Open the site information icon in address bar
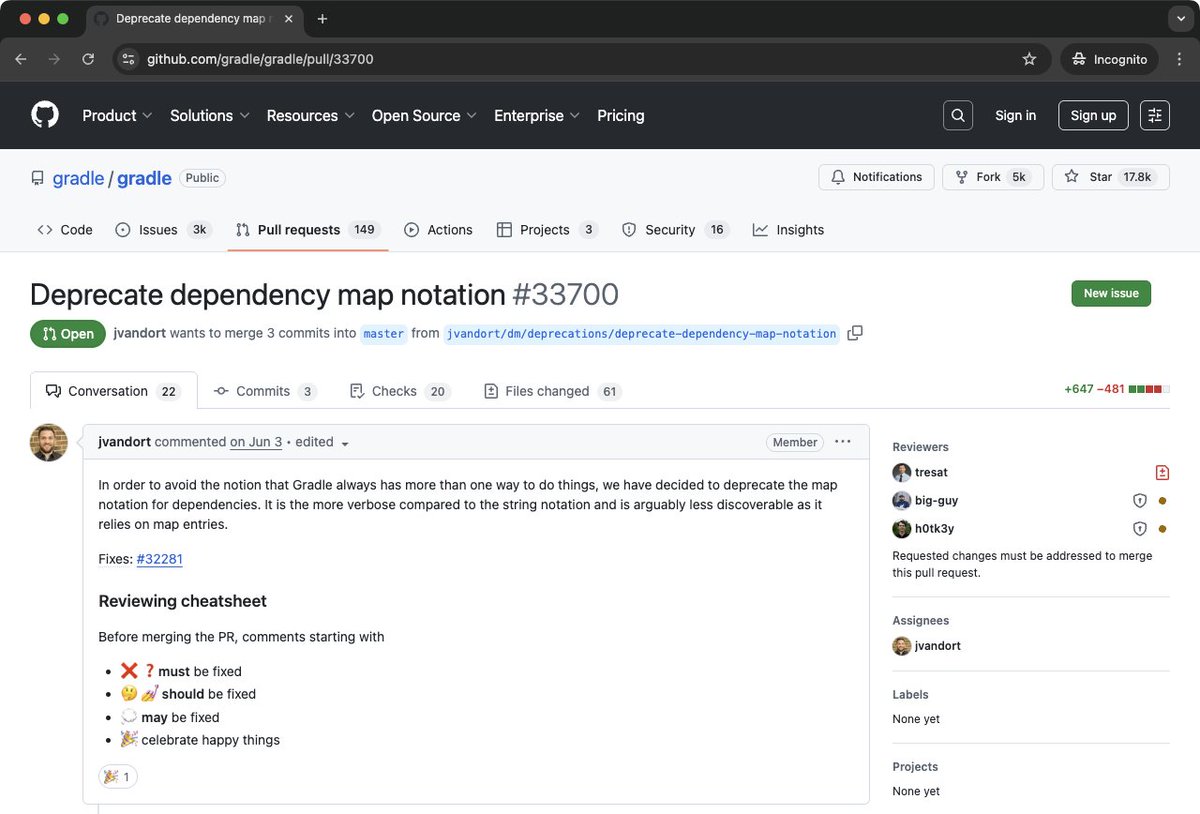 [x=128, y=59]
